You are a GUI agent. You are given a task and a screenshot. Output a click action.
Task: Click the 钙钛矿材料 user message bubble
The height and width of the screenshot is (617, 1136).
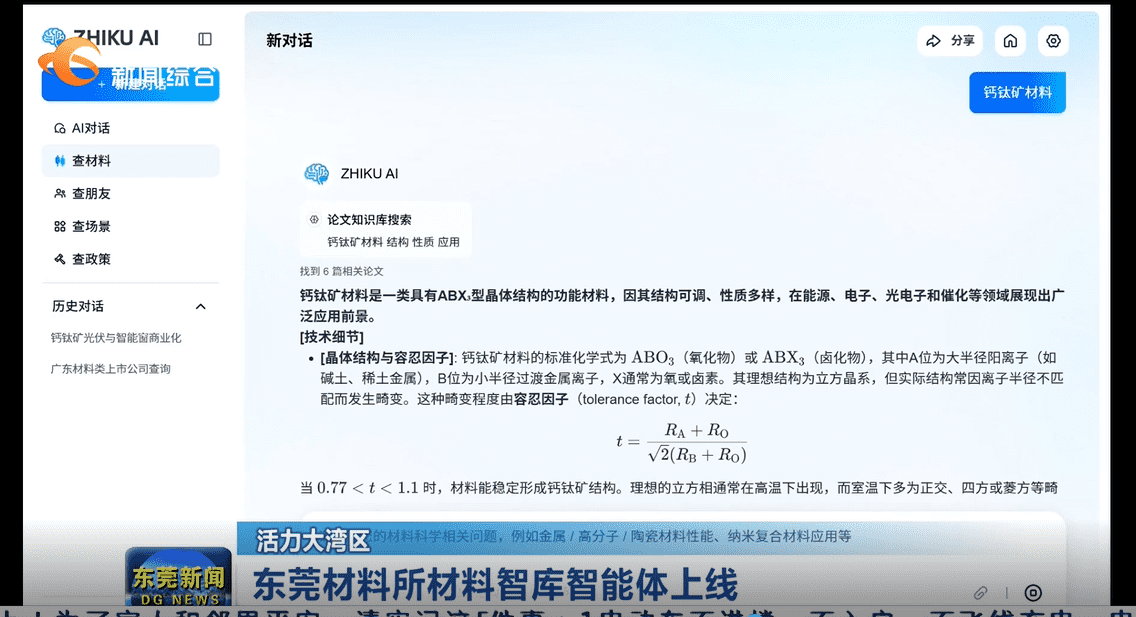point(1017,93)
